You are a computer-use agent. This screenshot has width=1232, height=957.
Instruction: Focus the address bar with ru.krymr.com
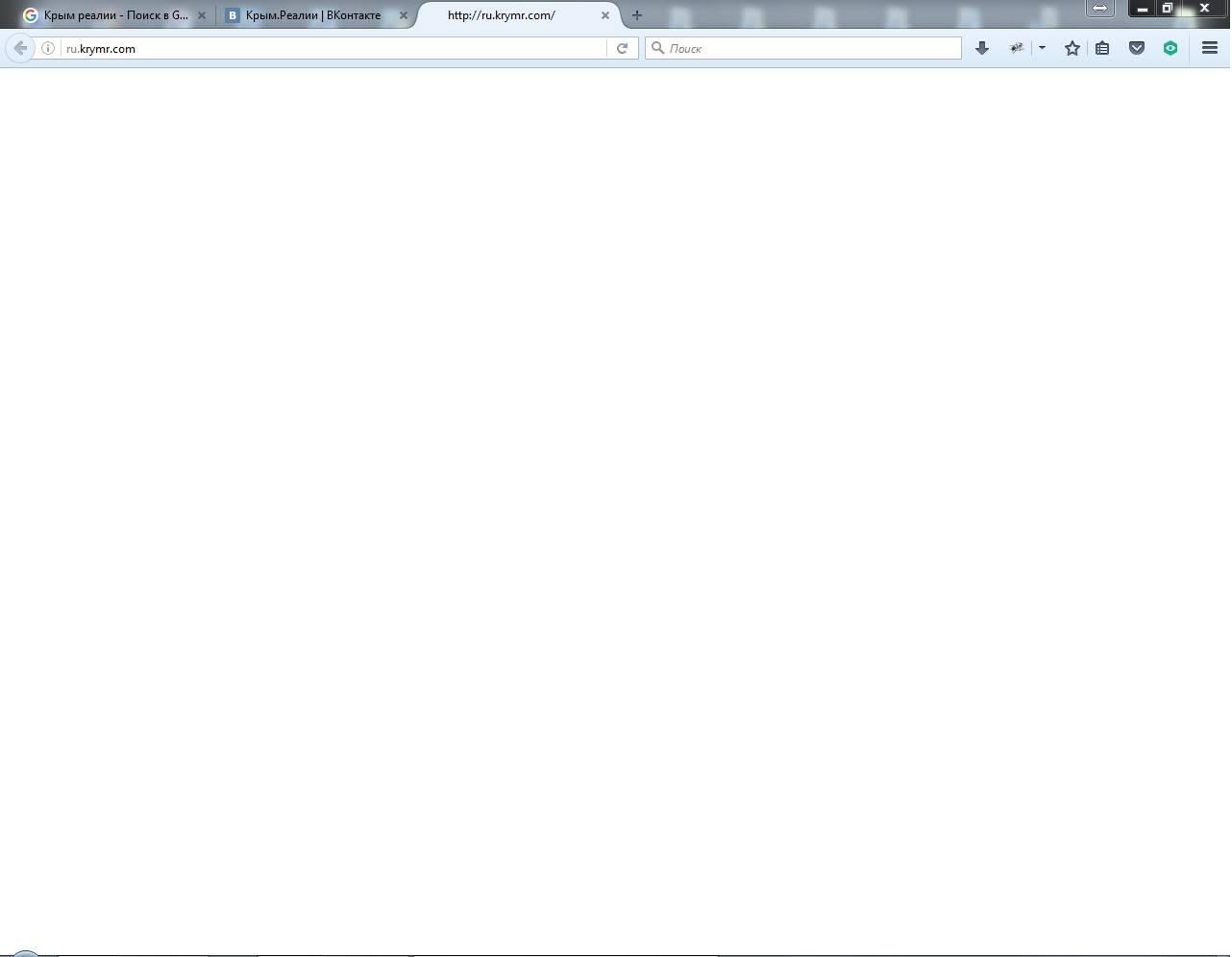tap(327, 48)
